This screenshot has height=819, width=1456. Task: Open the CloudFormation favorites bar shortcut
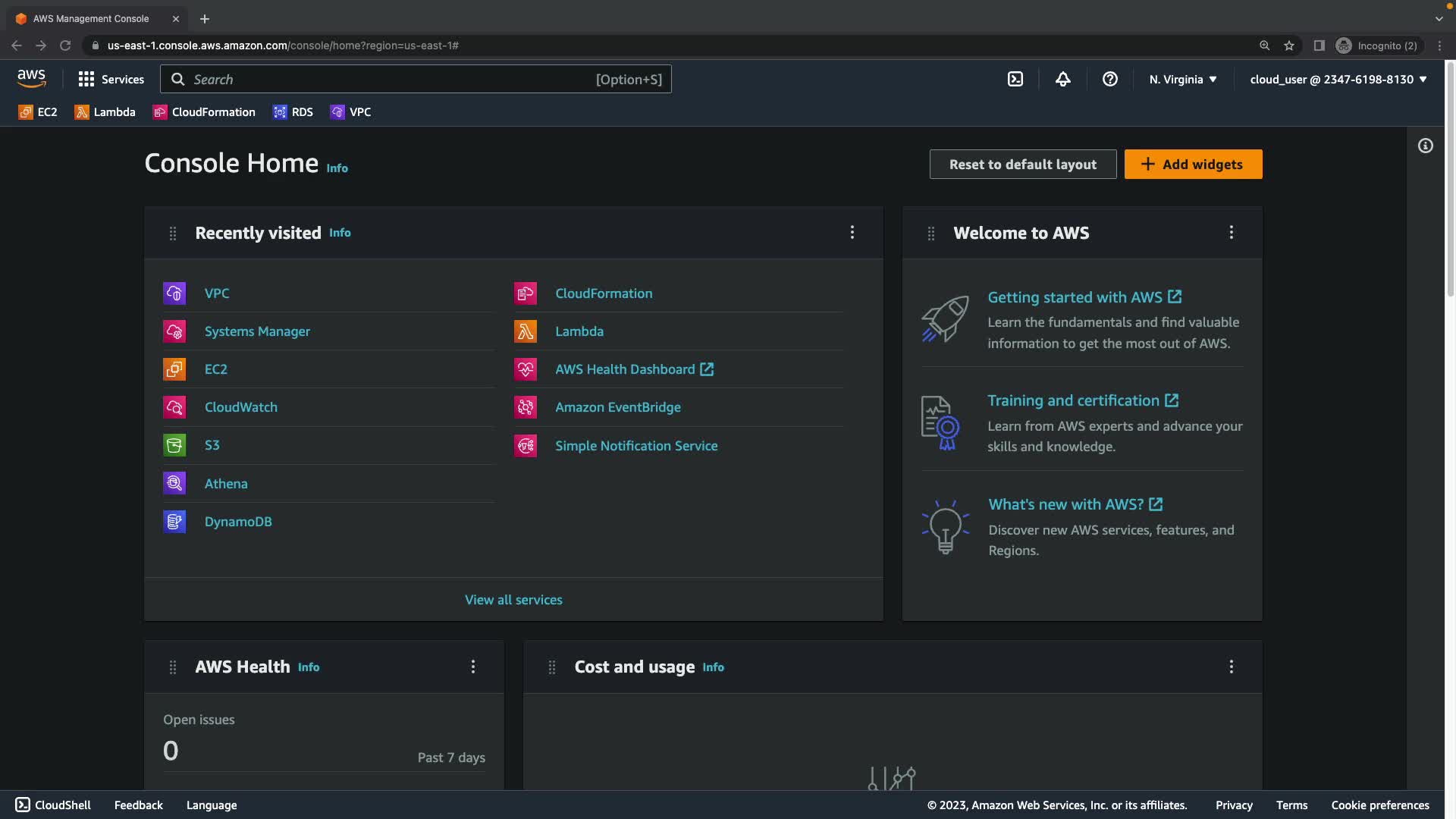(x=204, y=112)
